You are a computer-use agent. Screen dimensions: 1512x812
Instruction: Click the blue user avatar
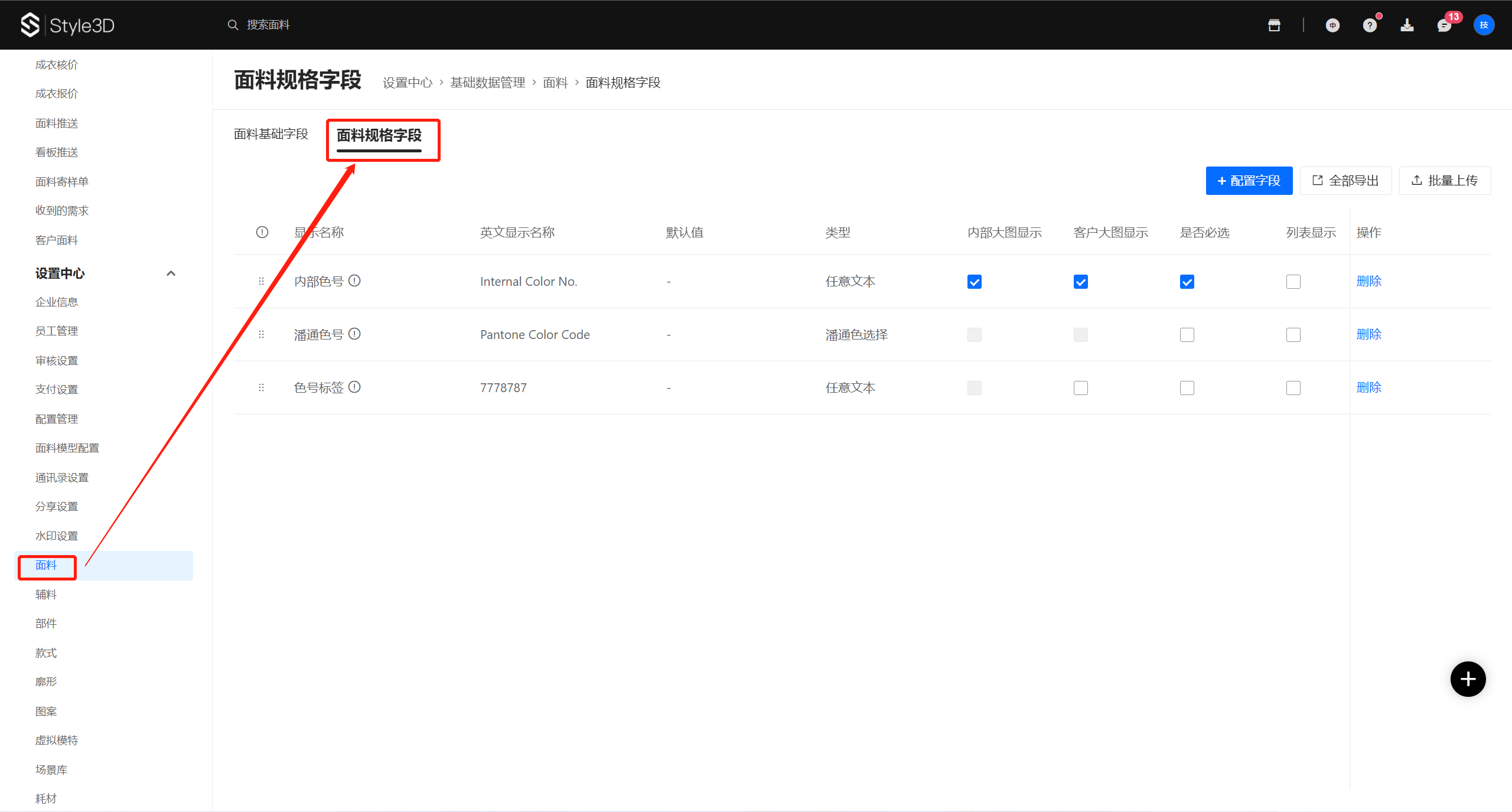[x=1484, y=25]
